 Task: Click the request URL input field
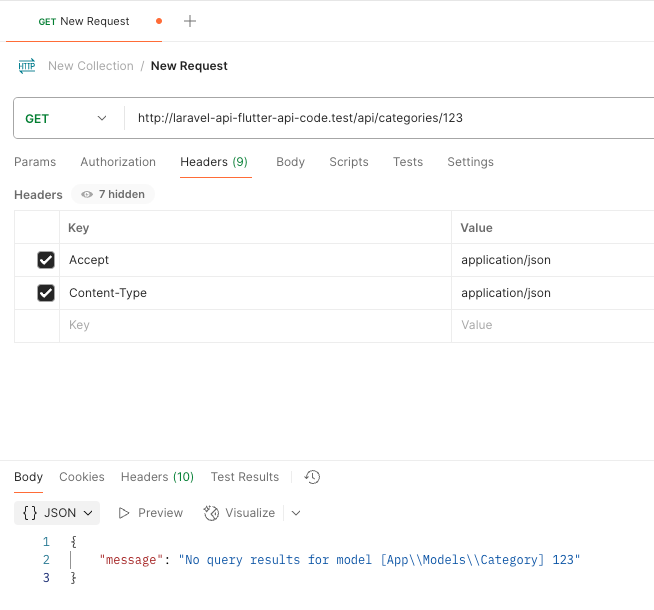pyautogui.click(x=390, y=118)
